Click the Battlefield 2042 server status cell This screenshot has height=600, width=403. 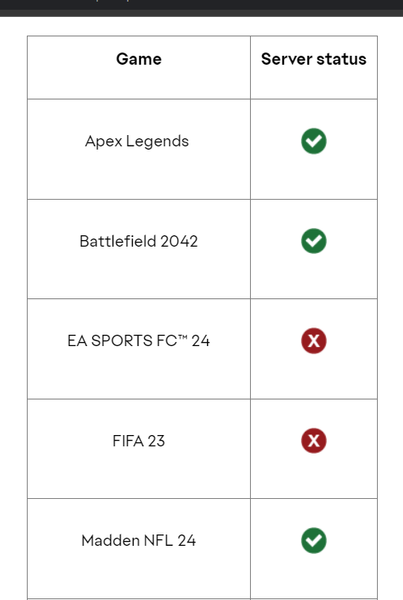314,249
